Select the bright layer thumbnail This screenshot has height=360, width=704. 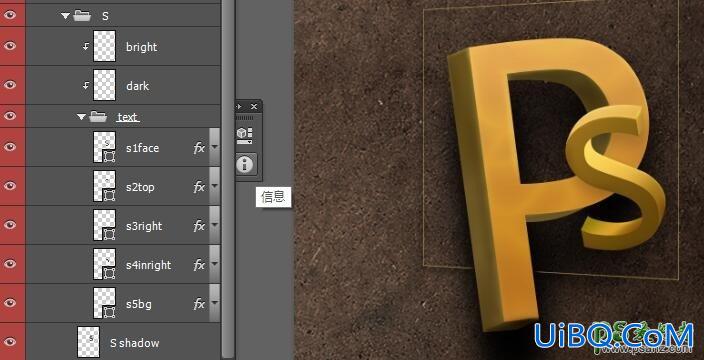[105, 46]
